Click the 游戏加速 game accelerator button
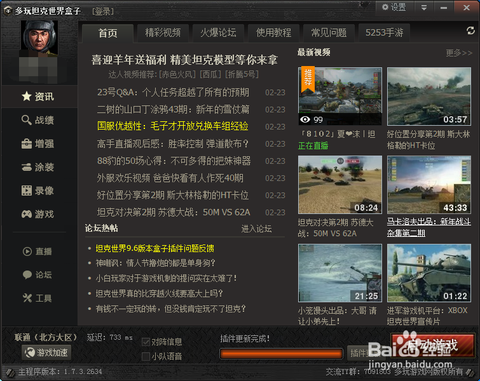Screen dimensions: 480x381 [46, 352]
